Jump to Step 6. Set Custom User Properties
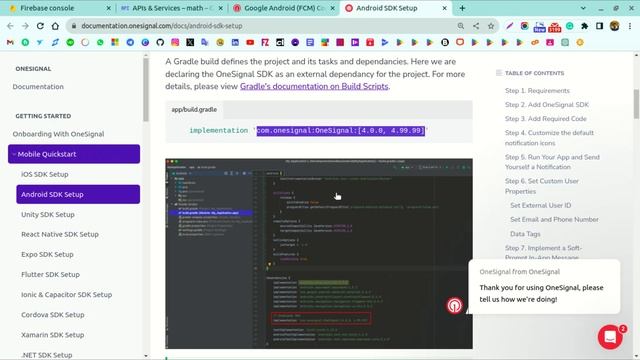640x360 pixels. (x=542, y=186)
